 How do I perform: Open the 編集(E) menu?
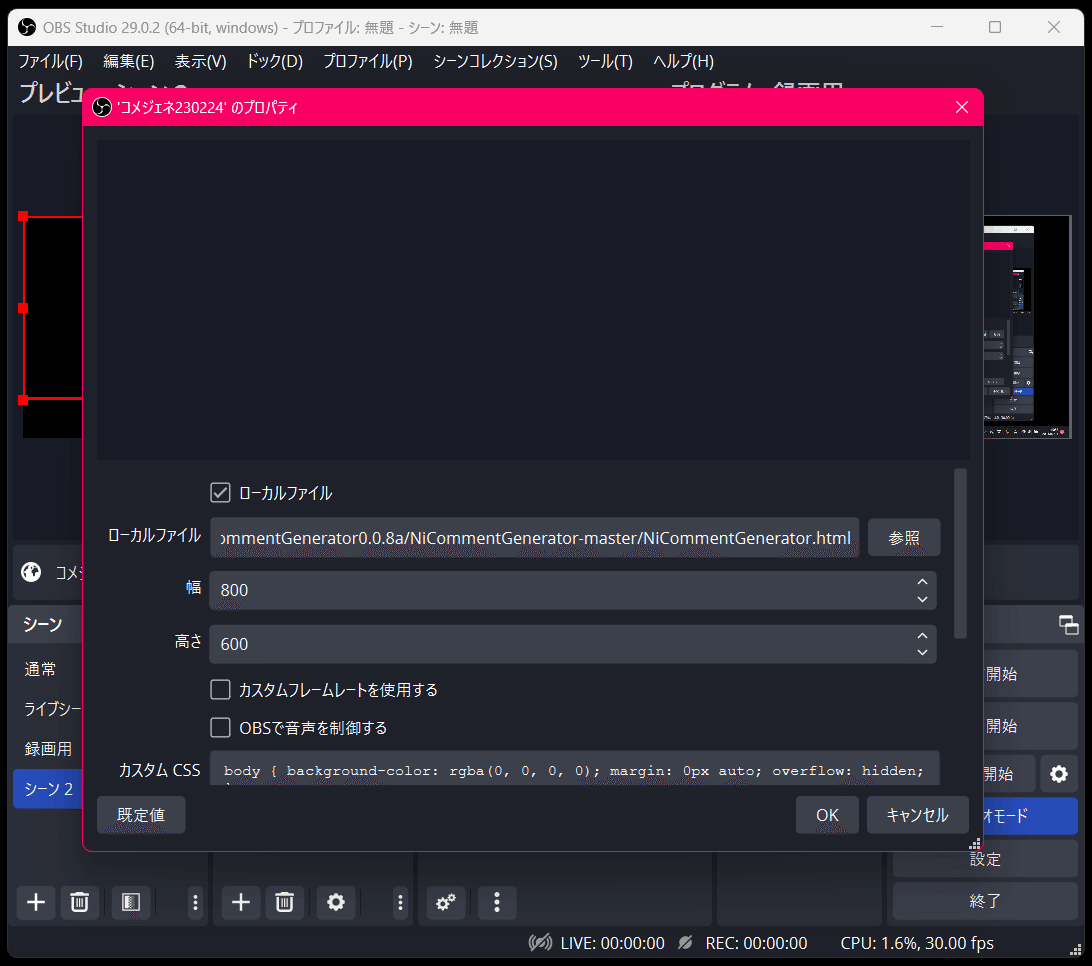(x=129, y=61)
